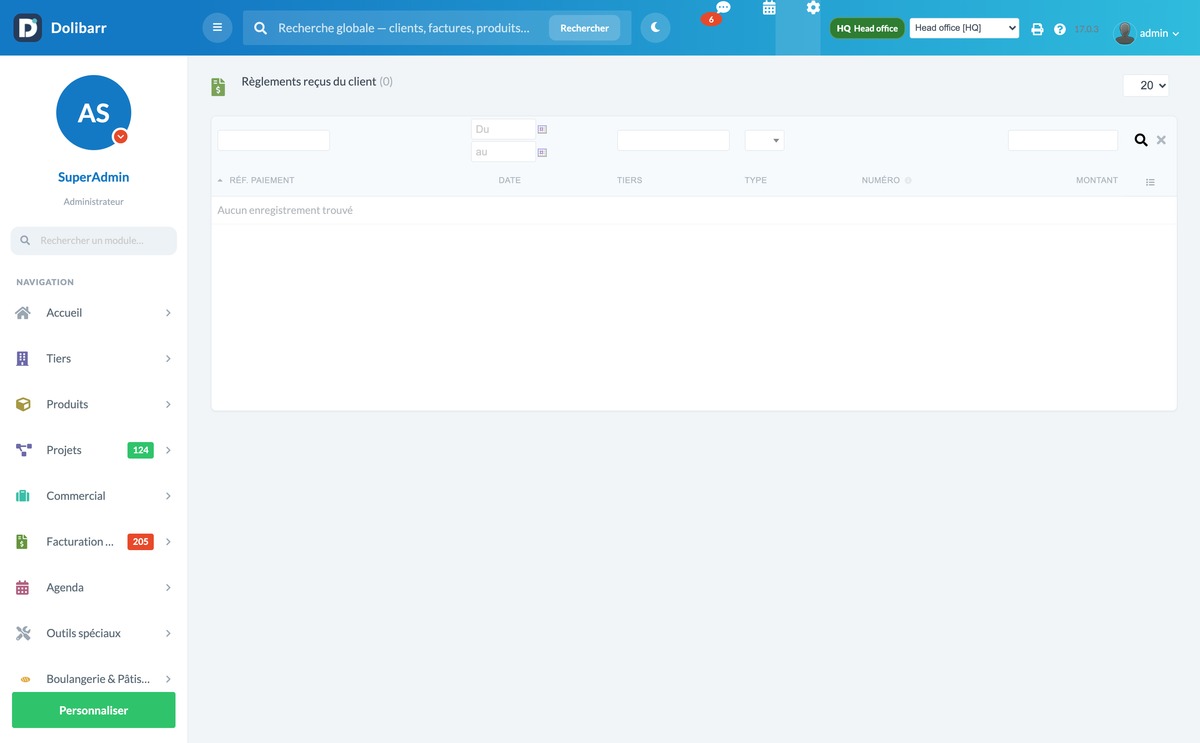This screenshot has height=743, width=1200.
Task: Click the HQ Head office badge
Action: (867, 28)
